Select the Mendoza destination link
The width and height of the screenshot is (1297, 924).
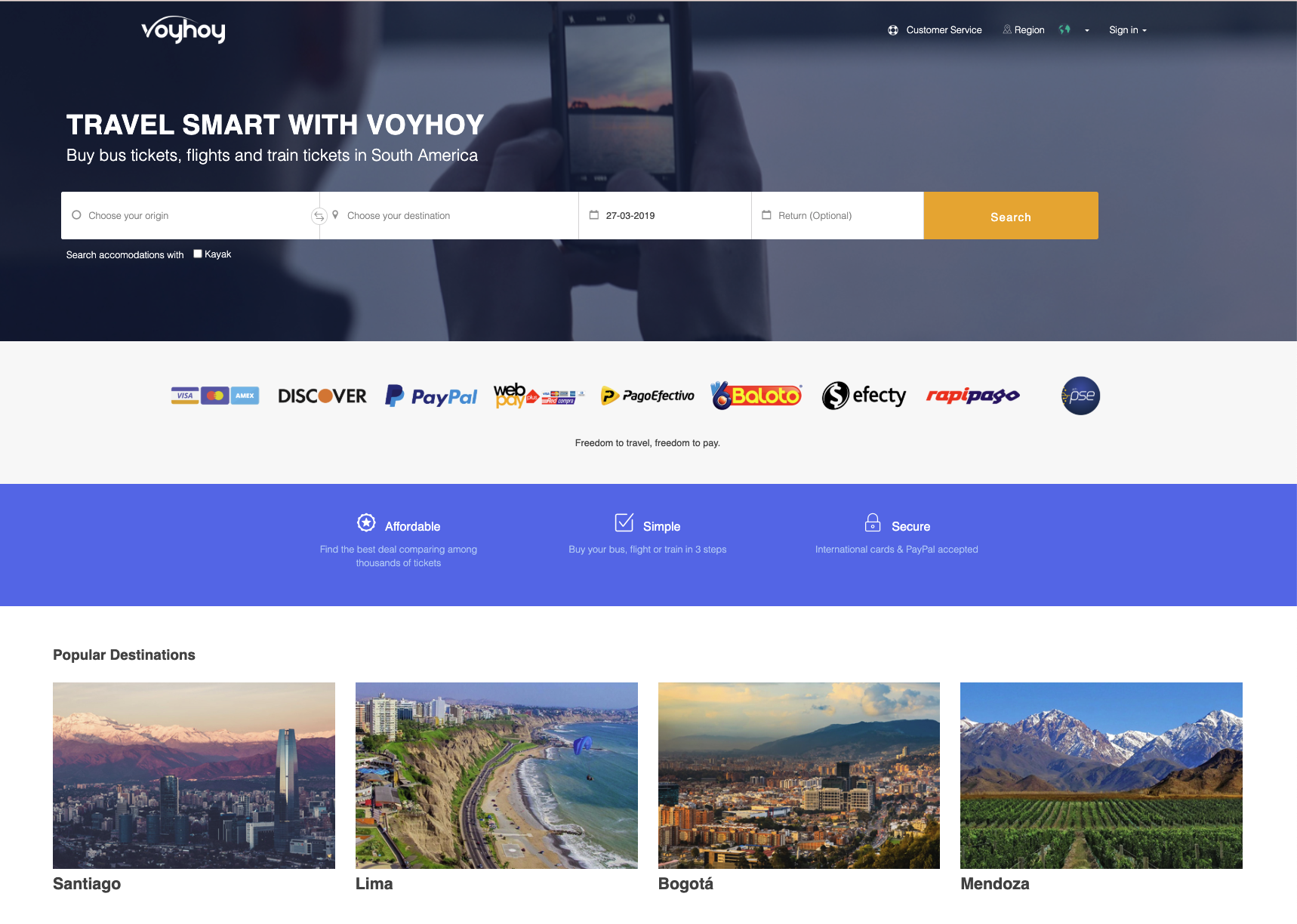pyautogui.click(x=995, y=883)
